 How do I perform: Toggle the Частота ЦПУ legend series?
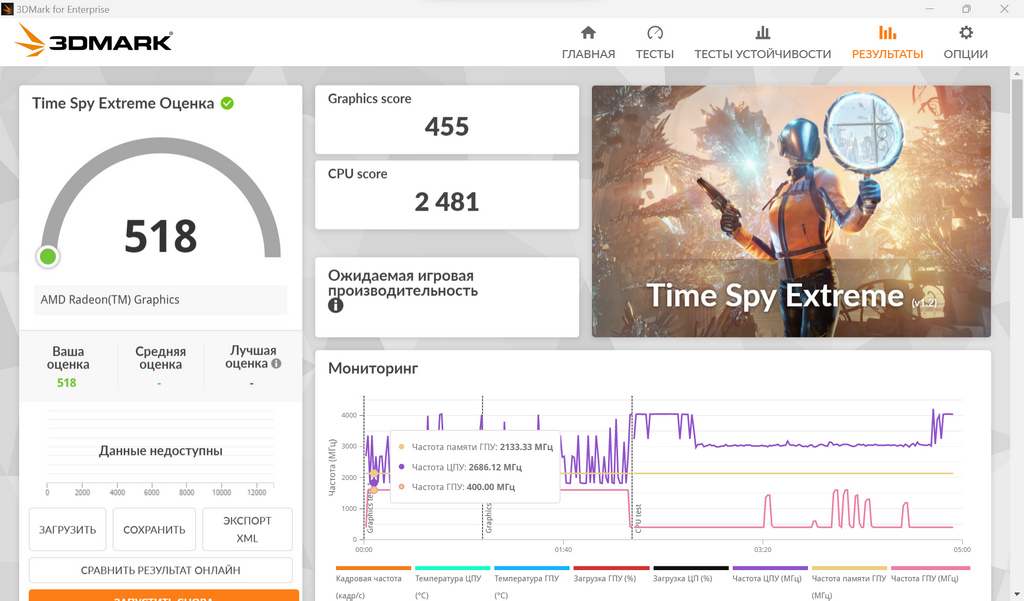769,579
